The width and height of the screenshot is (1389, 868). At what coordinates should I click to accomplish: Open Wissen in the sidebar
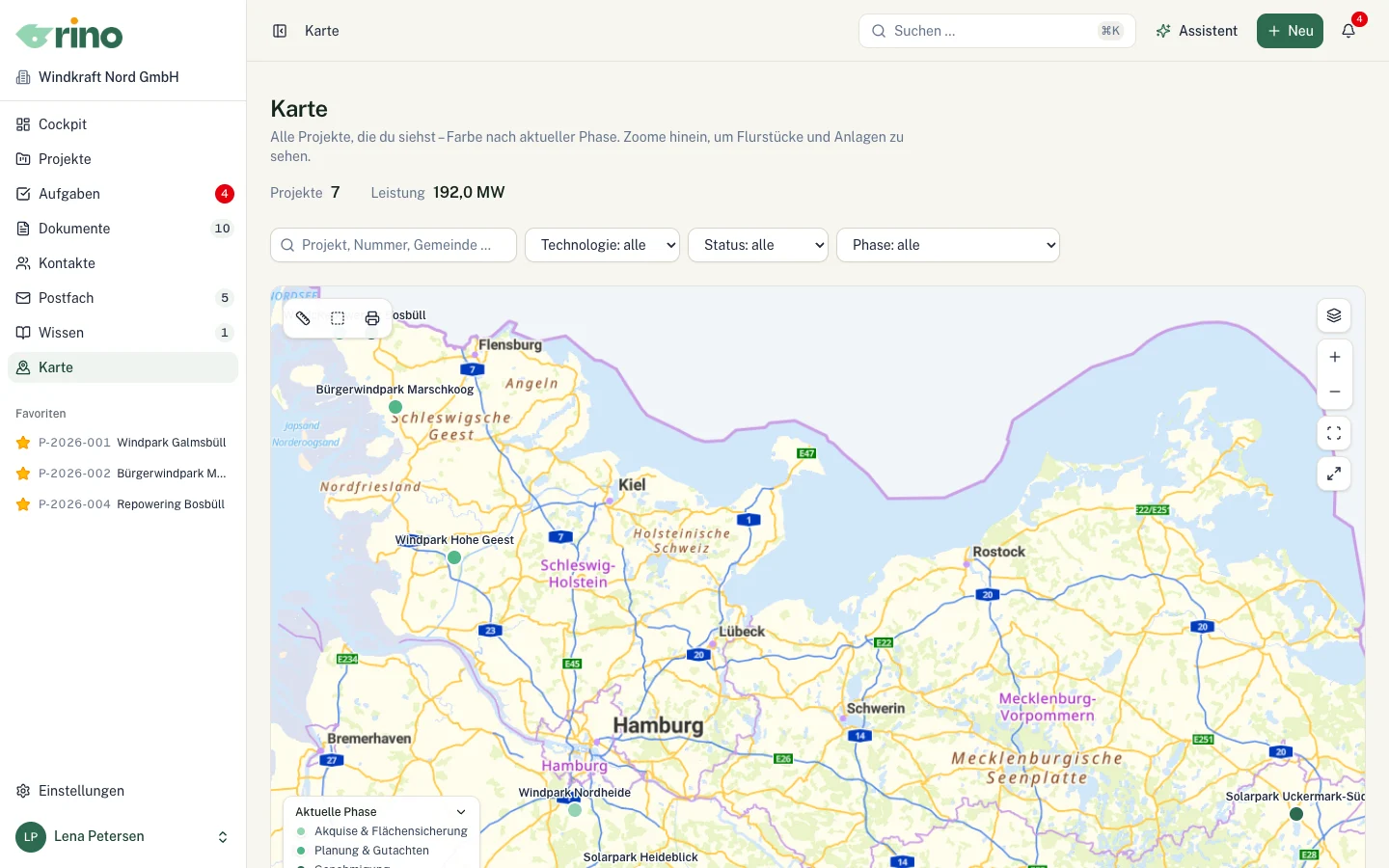pos(123,333)
